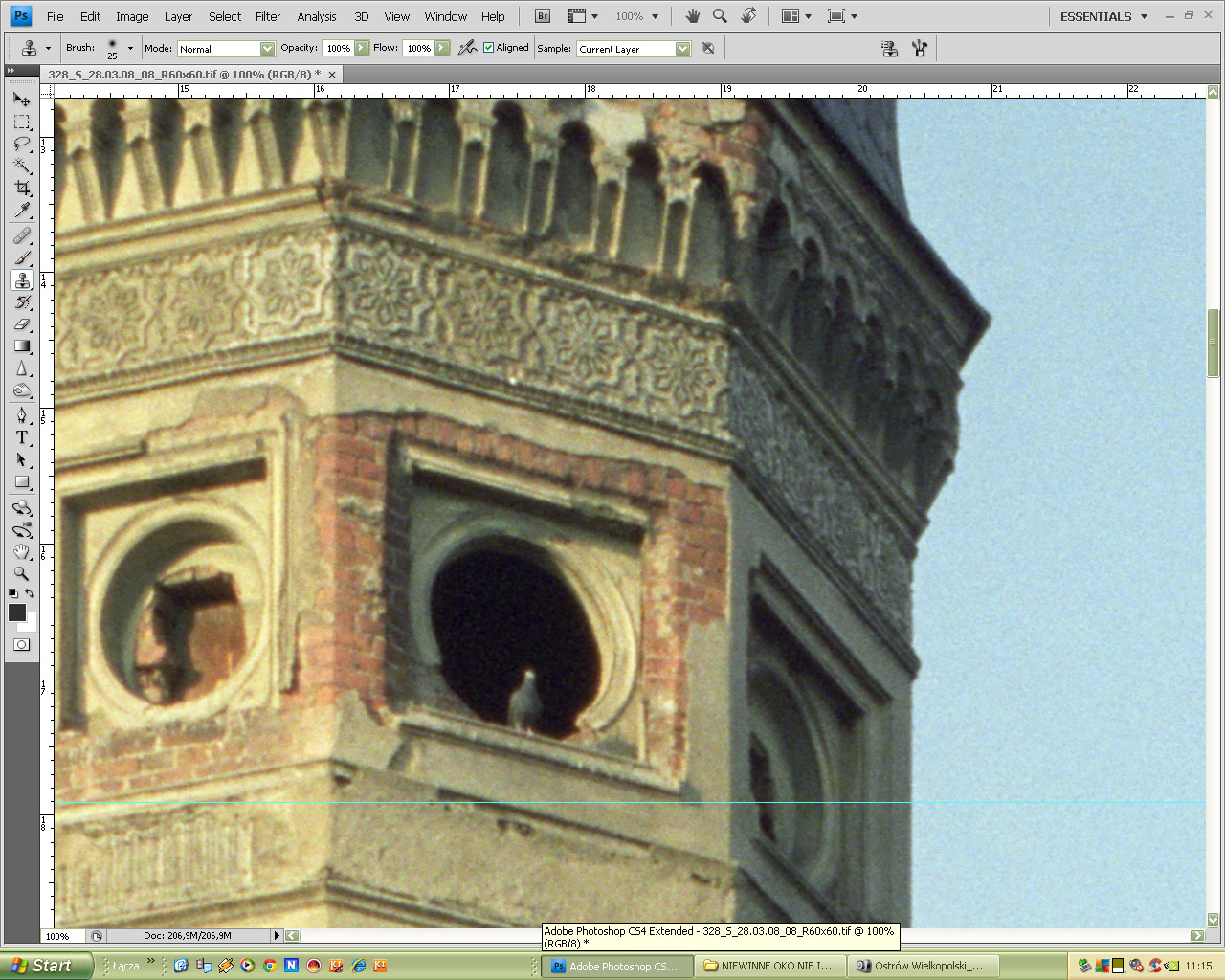Open the Image menu
Screen dimensions: 1225x980
point(132,16)
